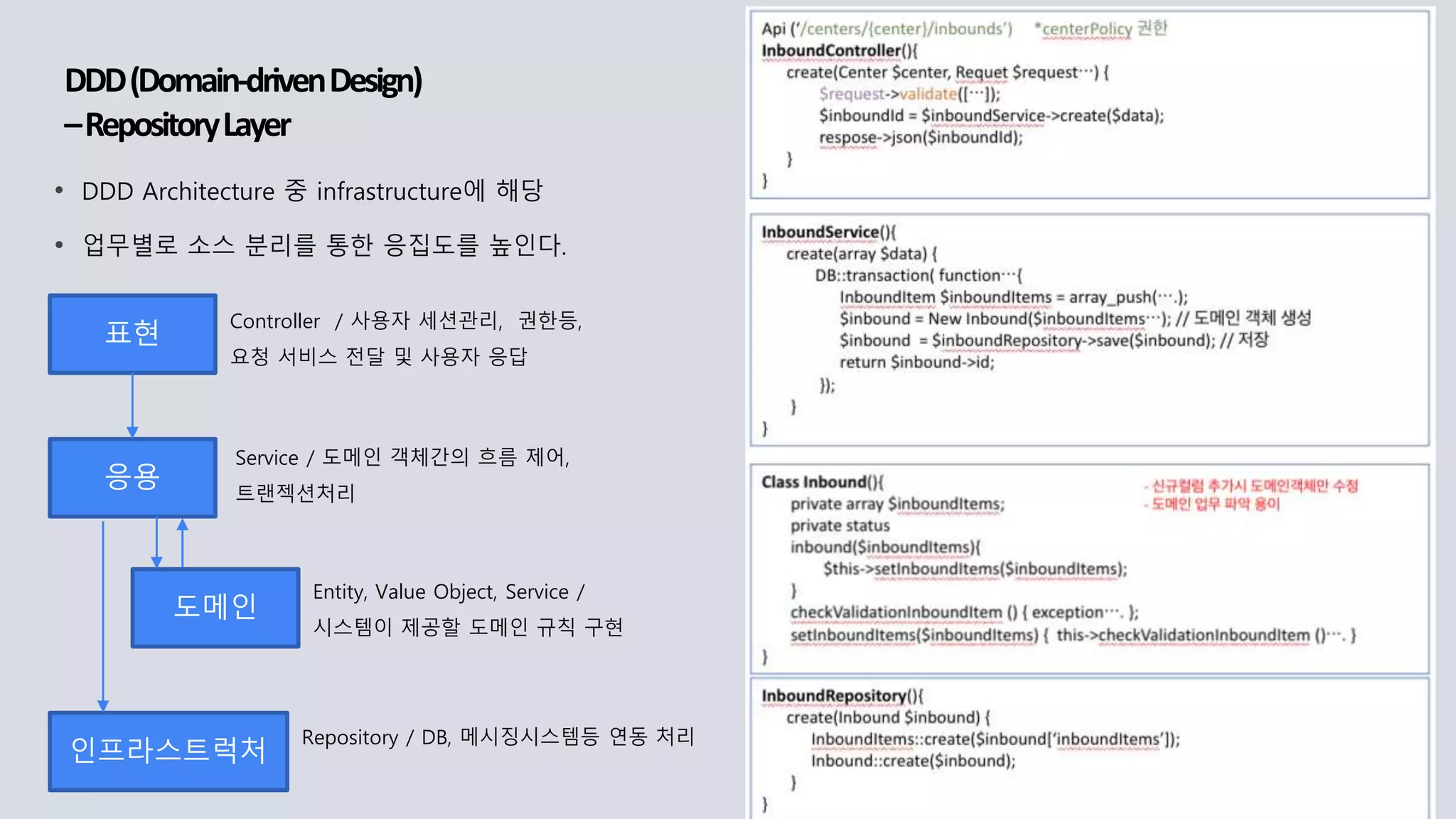Click the upward arrow from 도메인 to 응용

(183, 542)
